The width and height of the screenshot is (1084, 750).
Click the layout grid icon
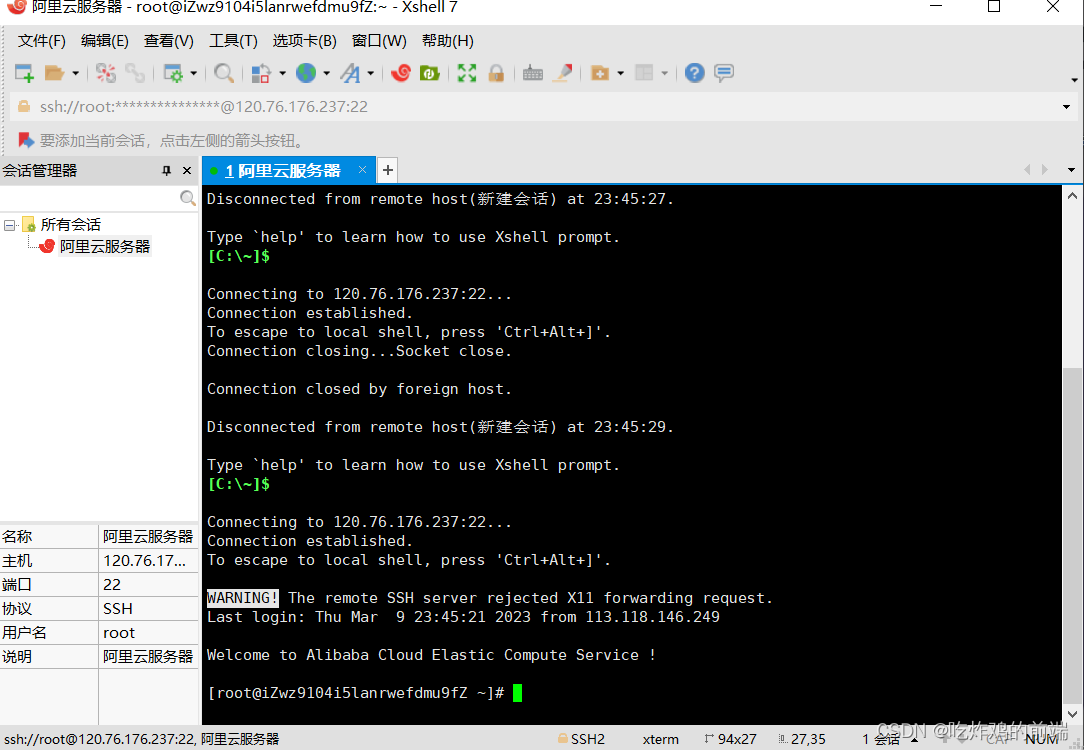point(644,73)
